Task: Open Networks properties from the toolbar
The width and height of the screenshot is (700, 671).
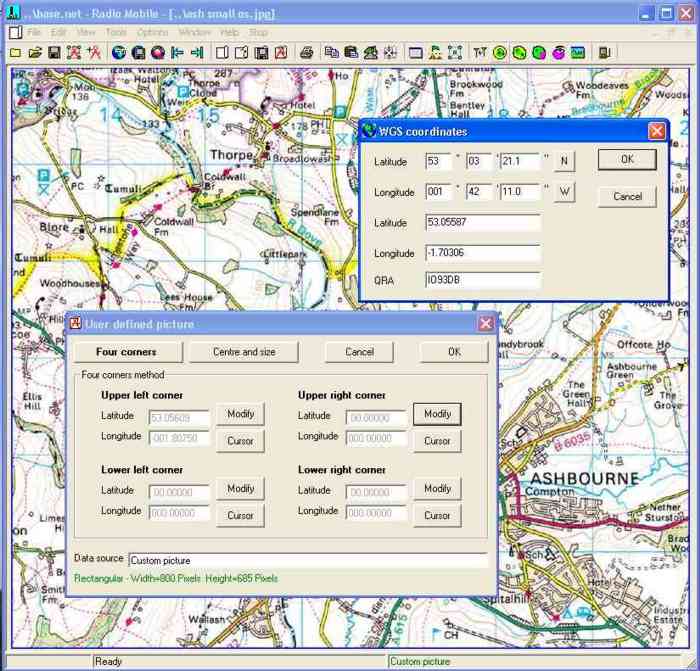Action: click(x=74, y=53)
